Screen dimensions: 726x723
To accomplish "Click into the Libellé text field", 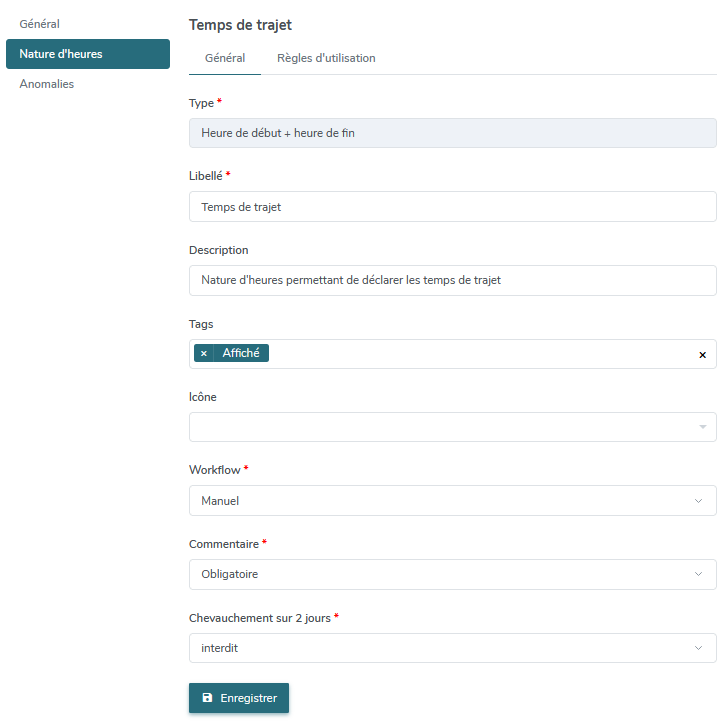I will [x=453, y=206].
